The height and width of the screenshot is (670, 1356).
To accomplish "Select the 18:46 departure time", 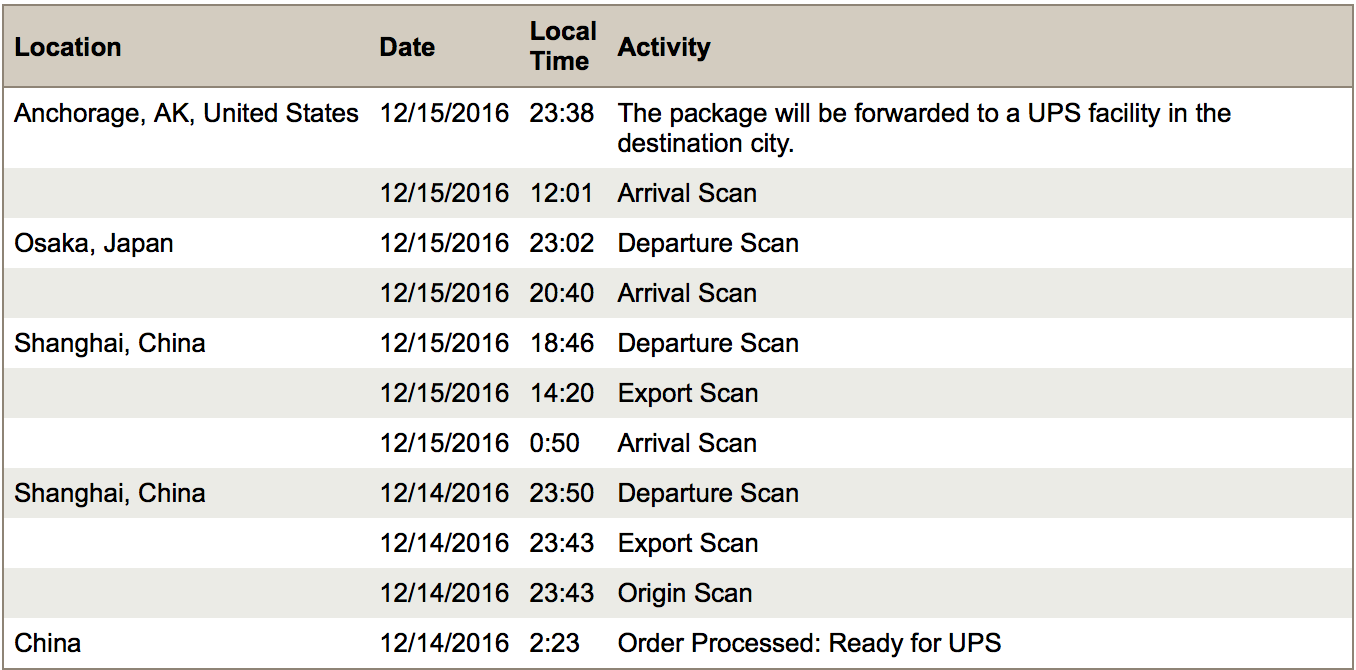I will (561, 343).
